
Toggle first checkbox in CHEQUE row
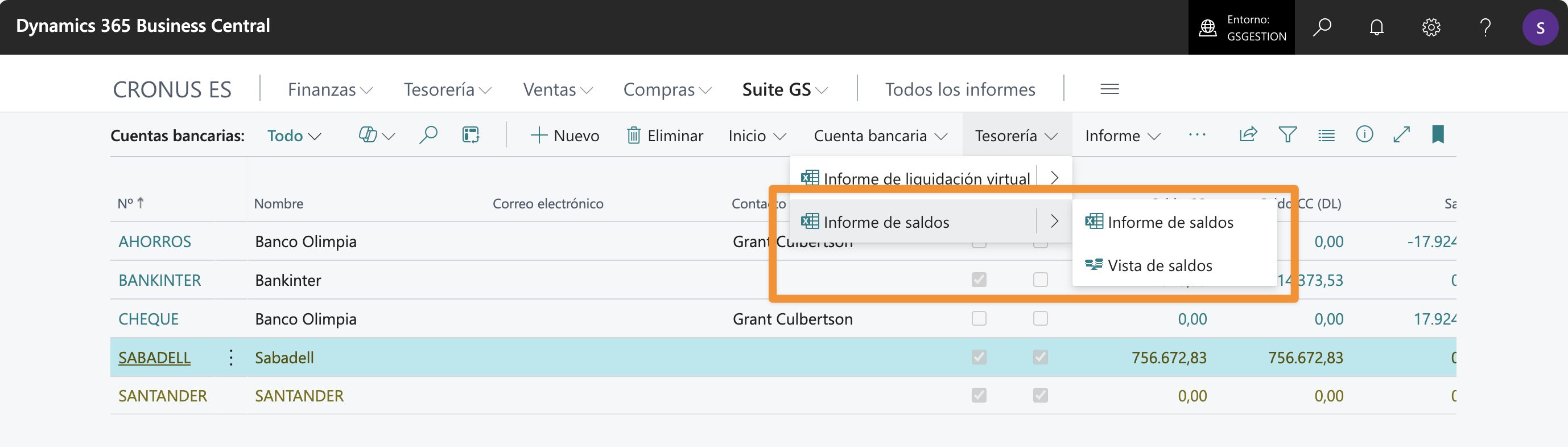[x=979, y=318]
